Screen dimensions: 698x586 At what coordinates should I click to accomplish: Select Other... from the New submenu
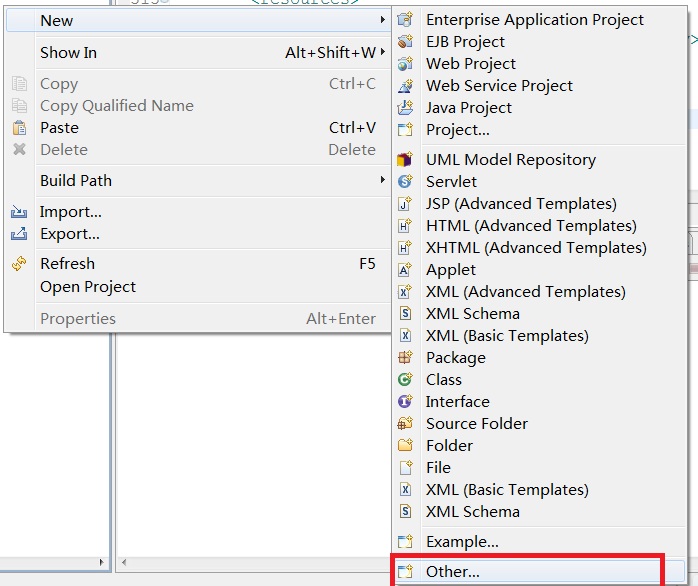[453, 572]
